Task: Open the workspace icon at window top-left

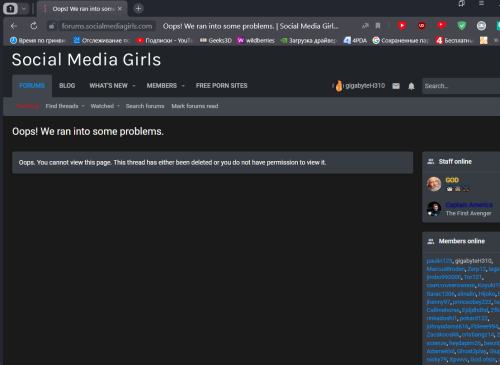Action: tap(10, 9)
